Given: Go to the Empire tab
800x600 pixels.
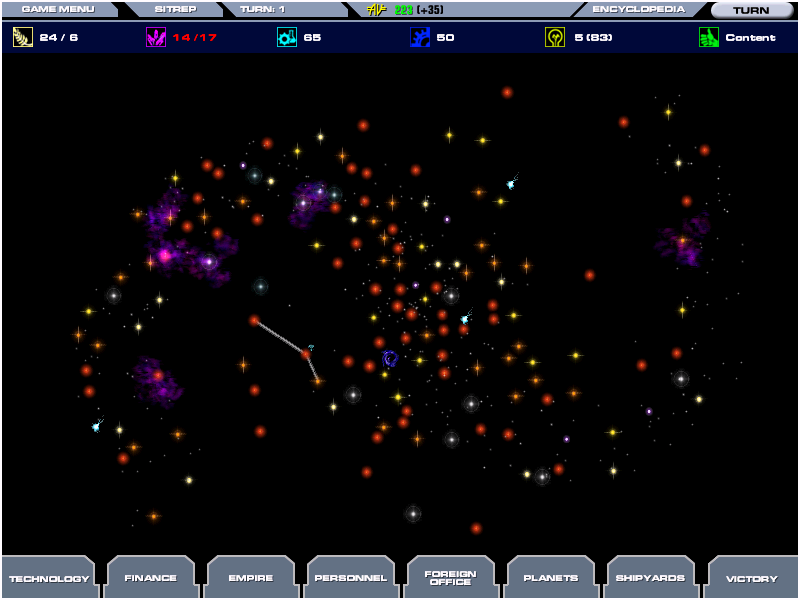Looking at the screenshot, I should 250,578.
